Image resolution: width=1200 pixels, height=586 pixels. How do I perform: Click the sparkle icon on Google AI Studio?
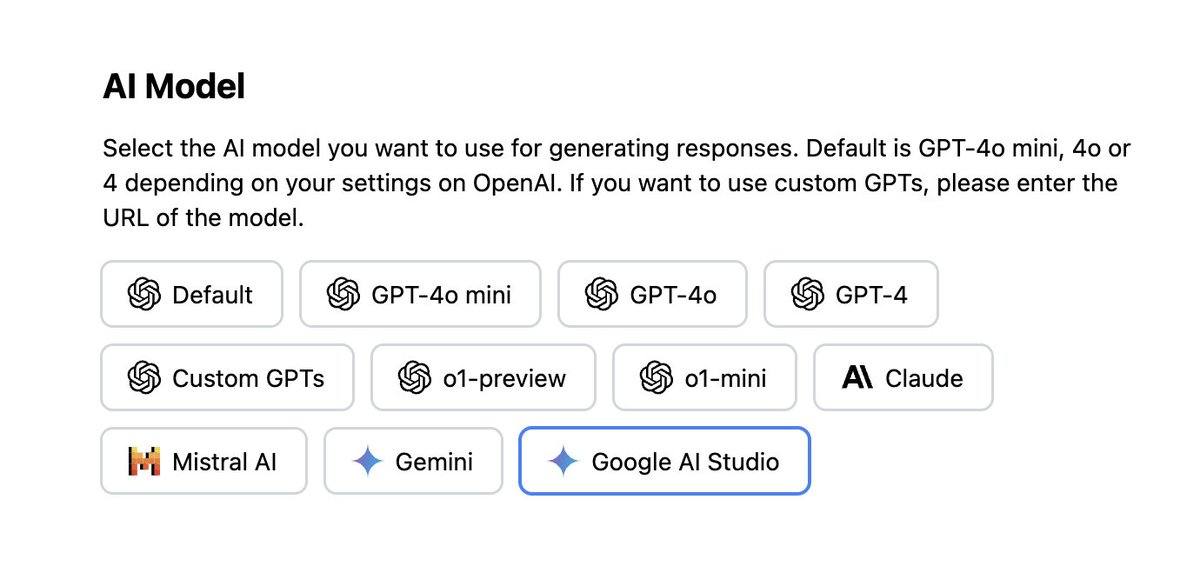click(x=563, y=461)
